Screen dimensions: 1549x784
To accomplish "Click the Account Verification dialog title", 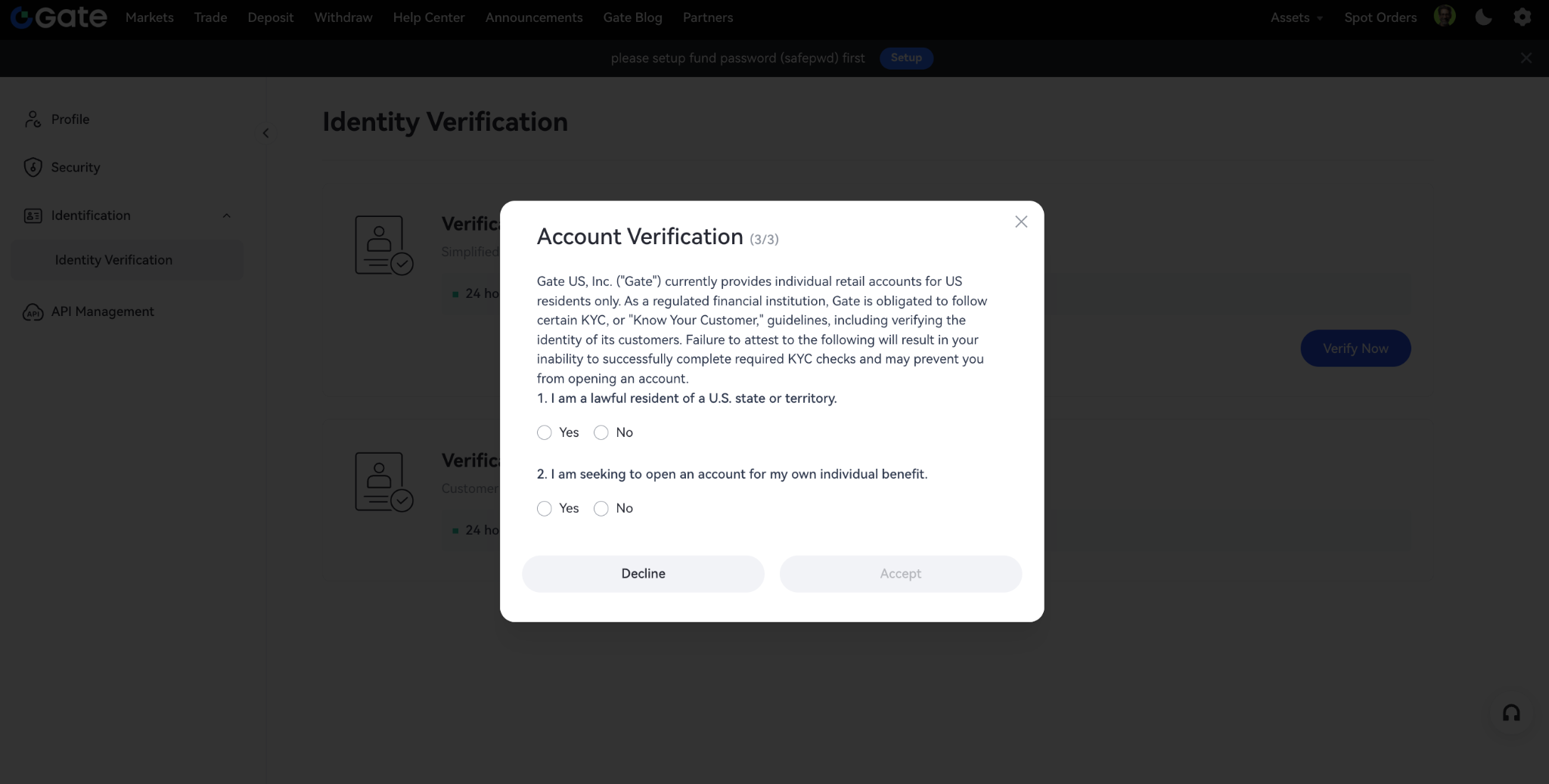I will pyautogui.click(x=640, y=237).
